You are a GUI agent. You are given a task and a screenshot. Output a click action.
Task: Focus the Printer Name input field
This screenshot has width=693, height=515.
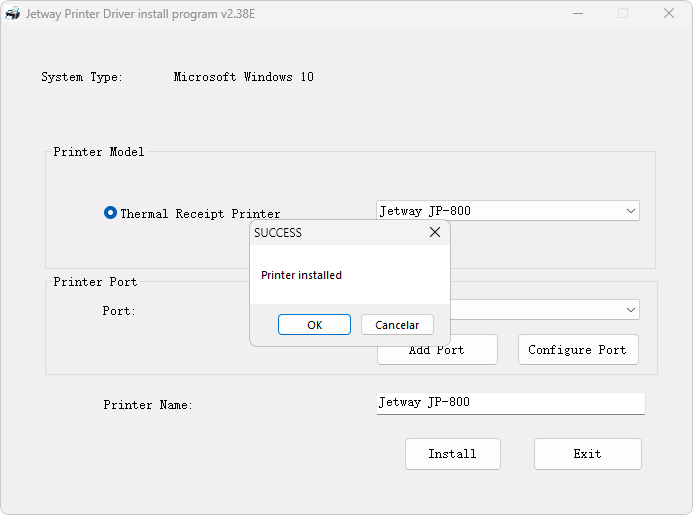point(510,403)
